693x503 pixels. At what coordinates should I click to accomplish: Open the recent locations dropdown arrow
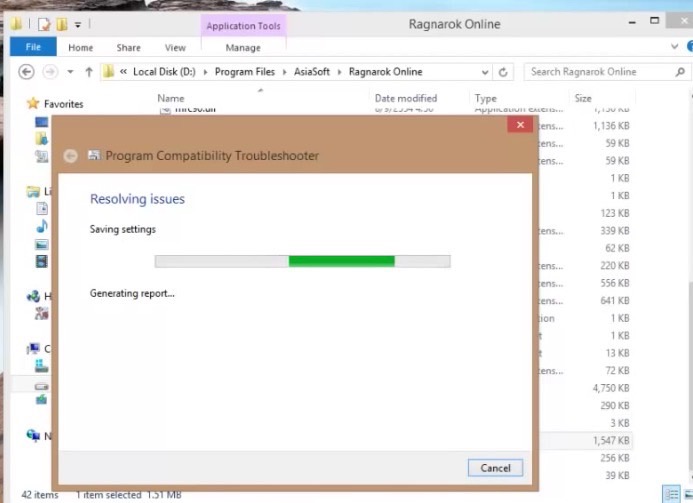pos(70,72)
